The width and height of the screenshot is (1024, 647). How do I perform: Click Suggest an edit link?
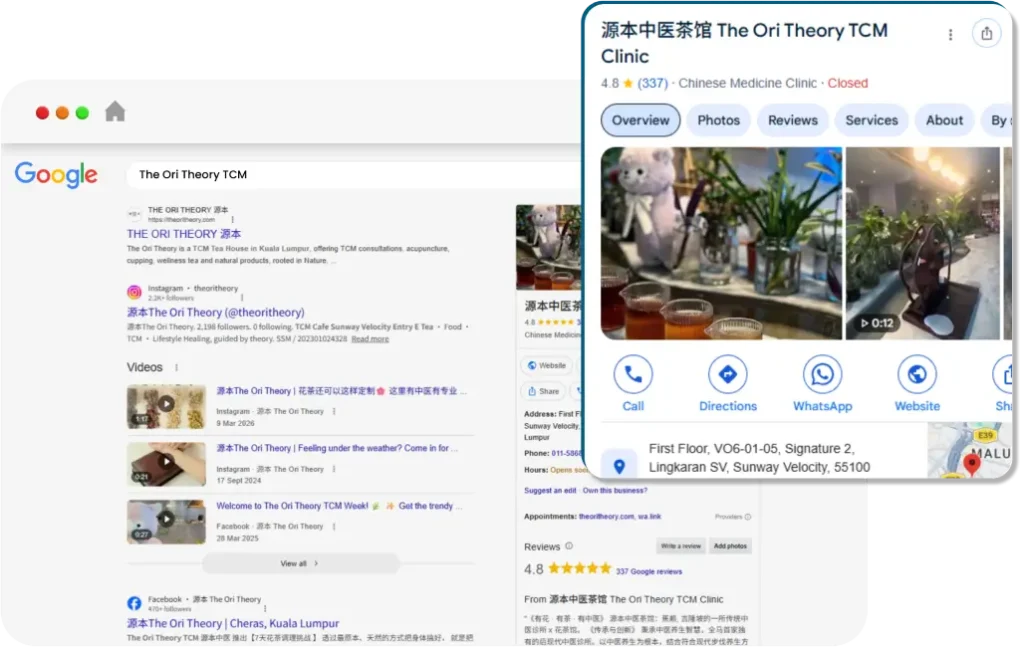tap(550, 490)
